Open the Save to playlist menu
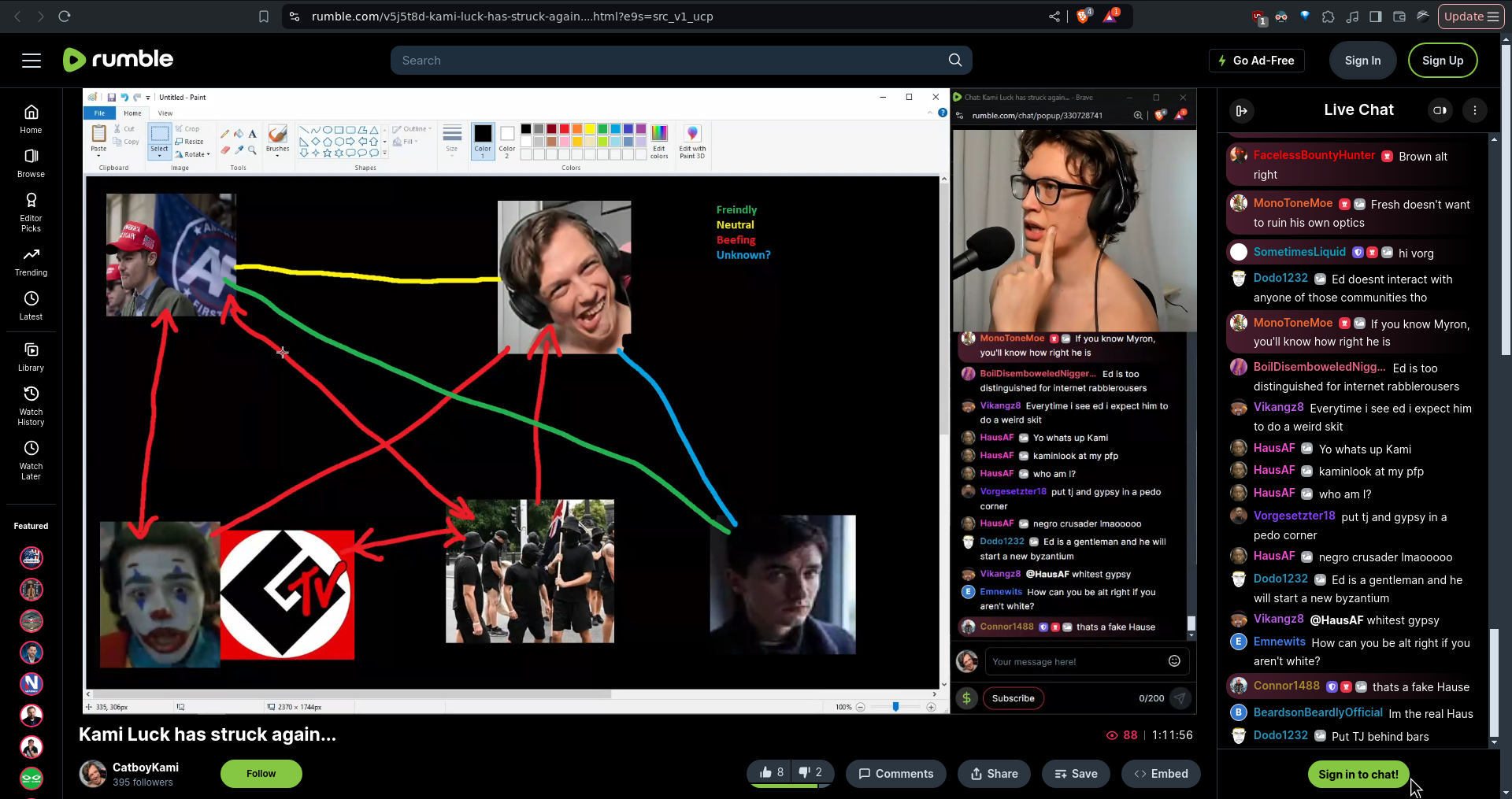Viewport: 1512px width, 799px height. (1076, 774)
